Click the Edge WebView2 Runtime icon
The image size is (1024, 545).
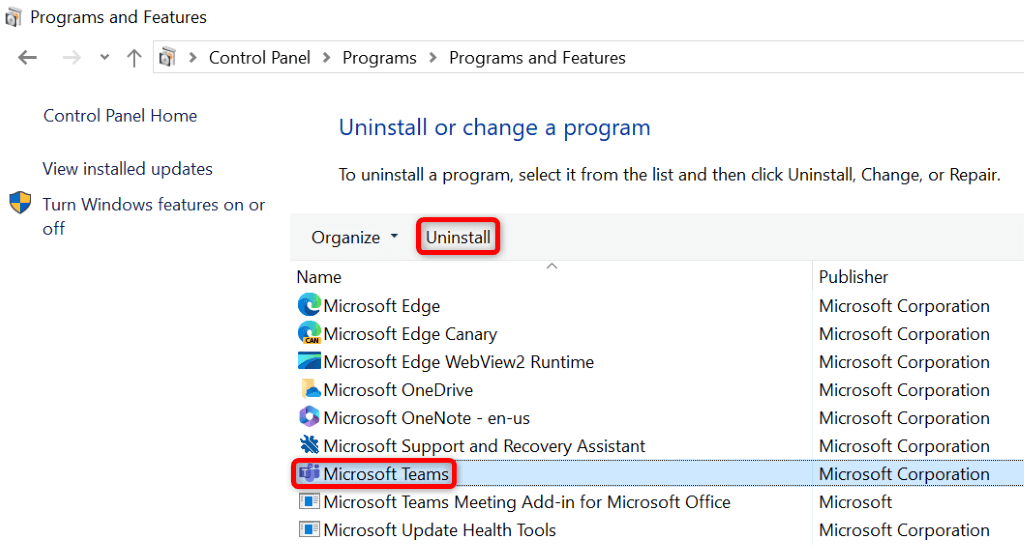coord(309,362)
